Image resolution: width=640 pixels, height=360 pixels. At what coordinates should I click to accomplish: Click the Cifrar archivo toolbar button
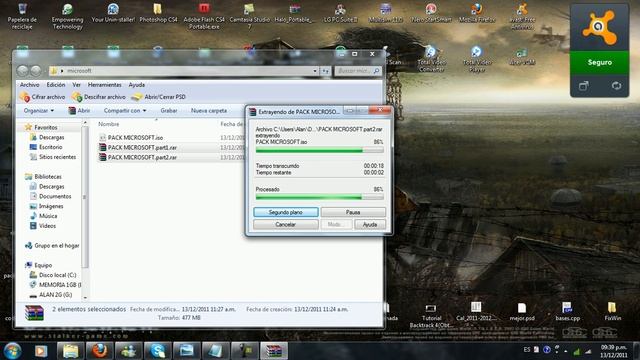pyautogui.click(x=43, y=97)
